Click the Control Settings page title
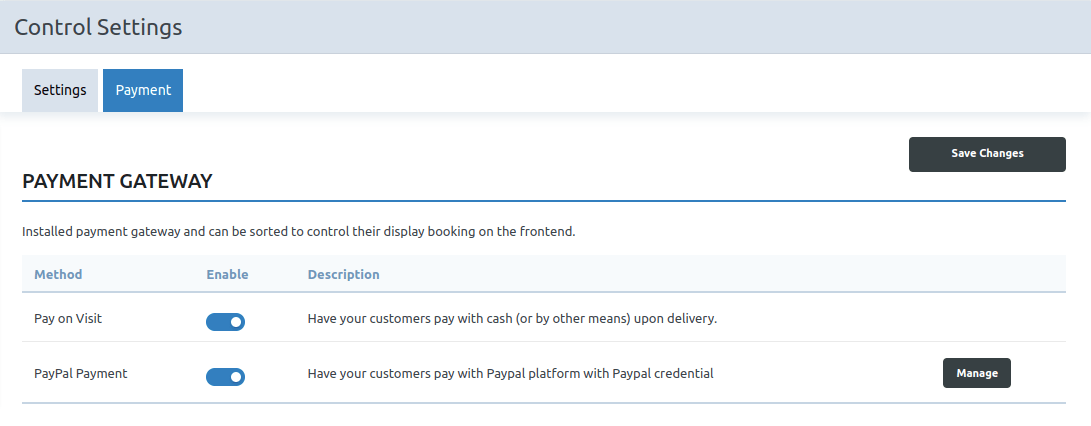1091x426 pixels. tap(98, 27)
